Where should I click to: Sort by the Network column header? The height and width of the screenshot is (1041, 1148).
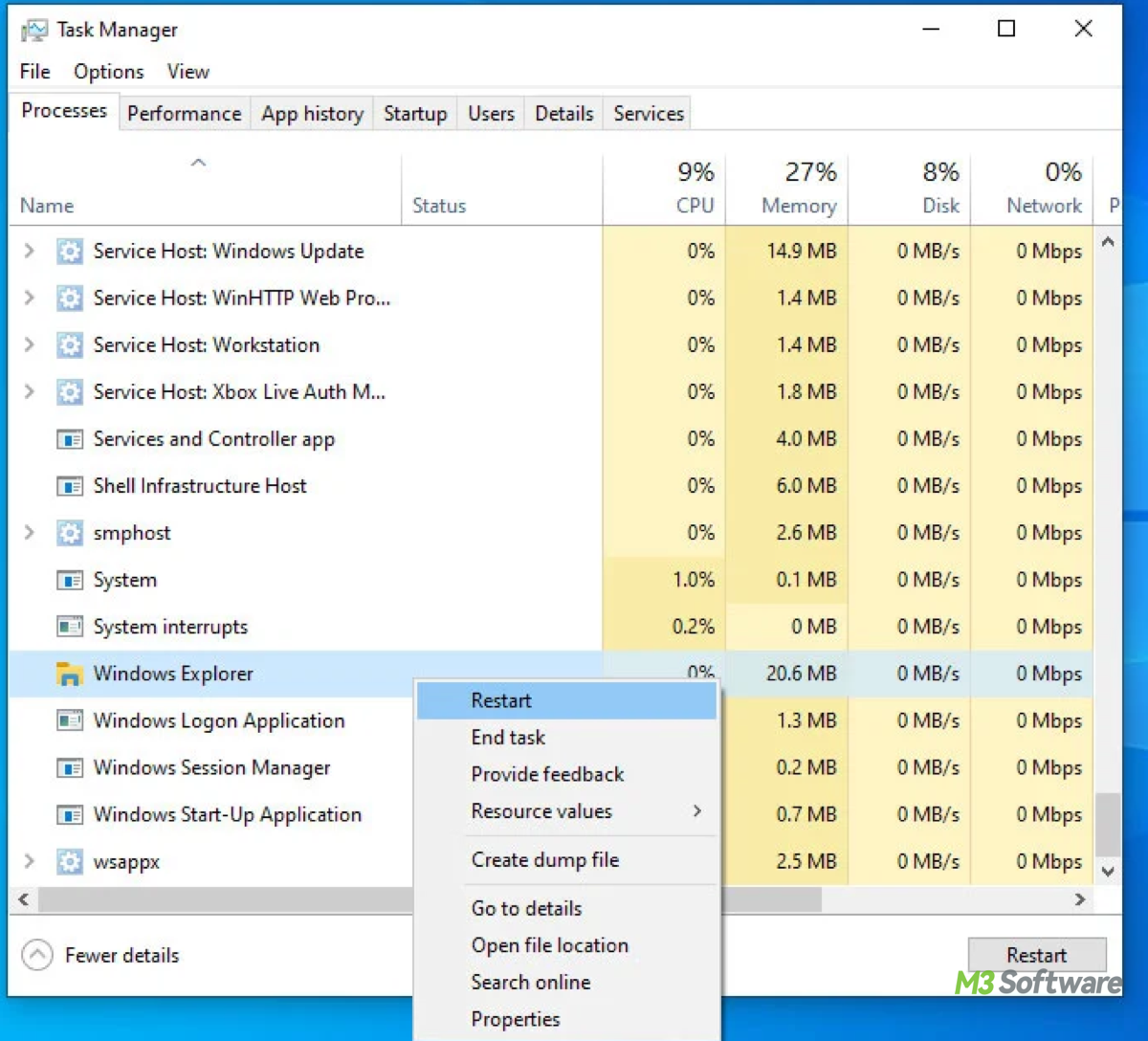tap(1031, 189)
